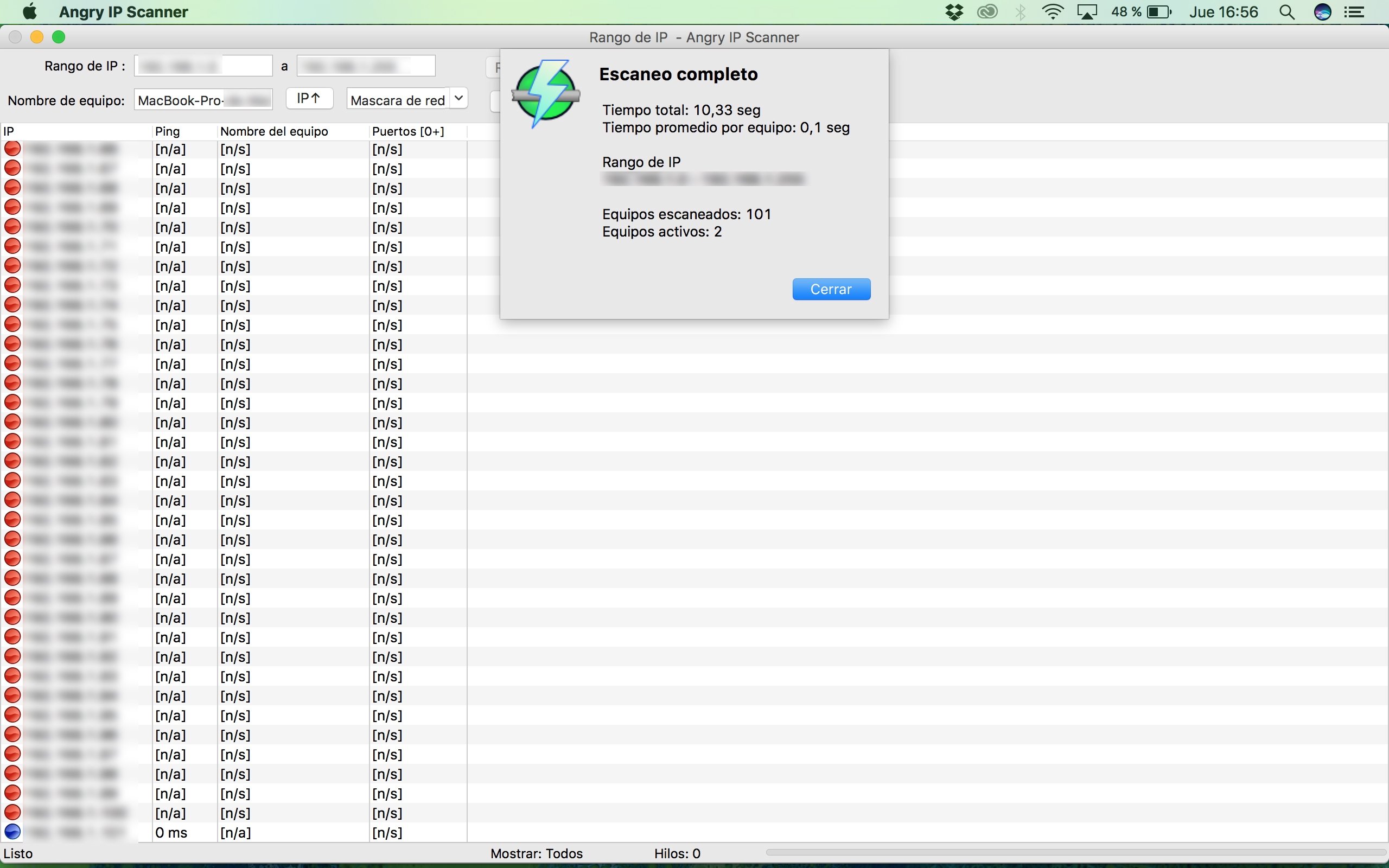
Task: Open the AirPlay display menu
Action: click(1087, 11)
